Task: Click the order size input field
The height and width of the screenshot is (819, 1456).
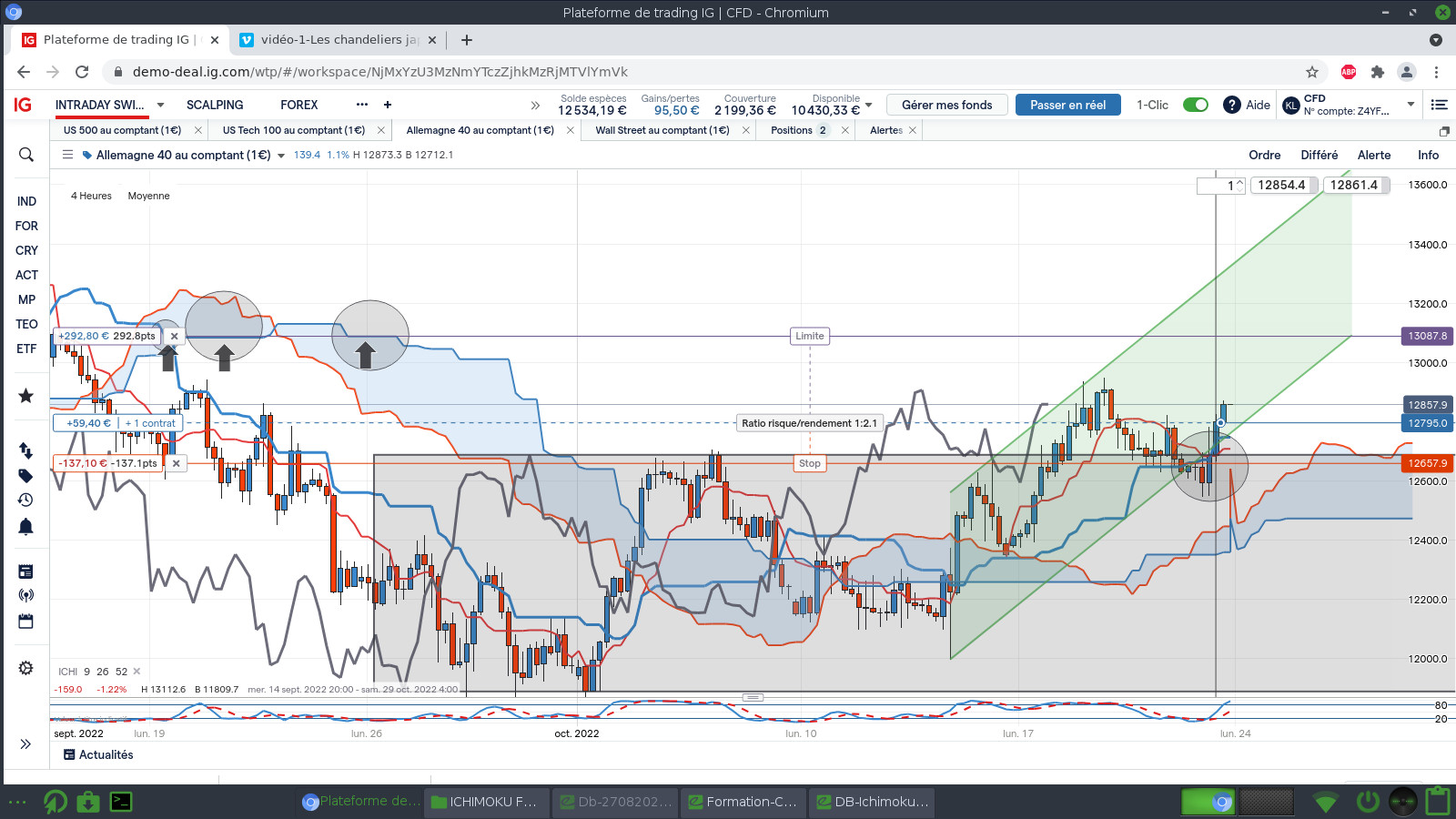Action: (1216, 186)
